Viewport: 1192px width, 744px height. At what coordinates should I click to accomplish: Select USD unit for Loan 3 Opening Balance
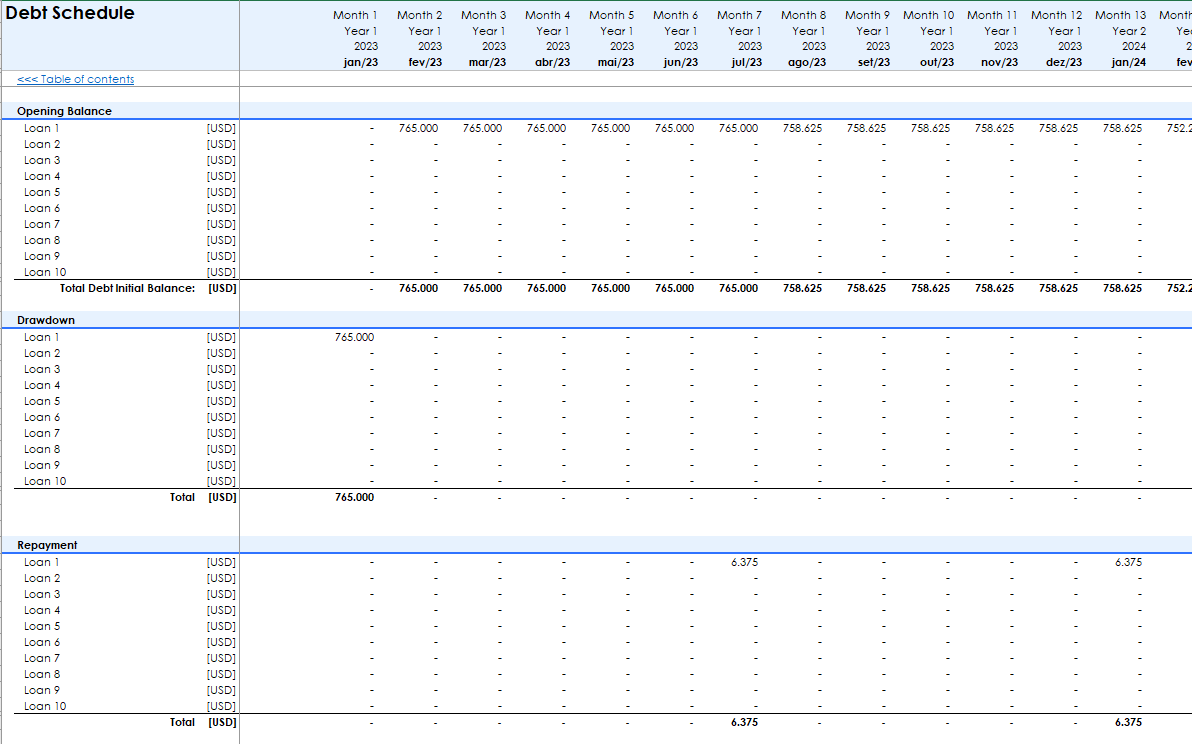pos(221,160)
